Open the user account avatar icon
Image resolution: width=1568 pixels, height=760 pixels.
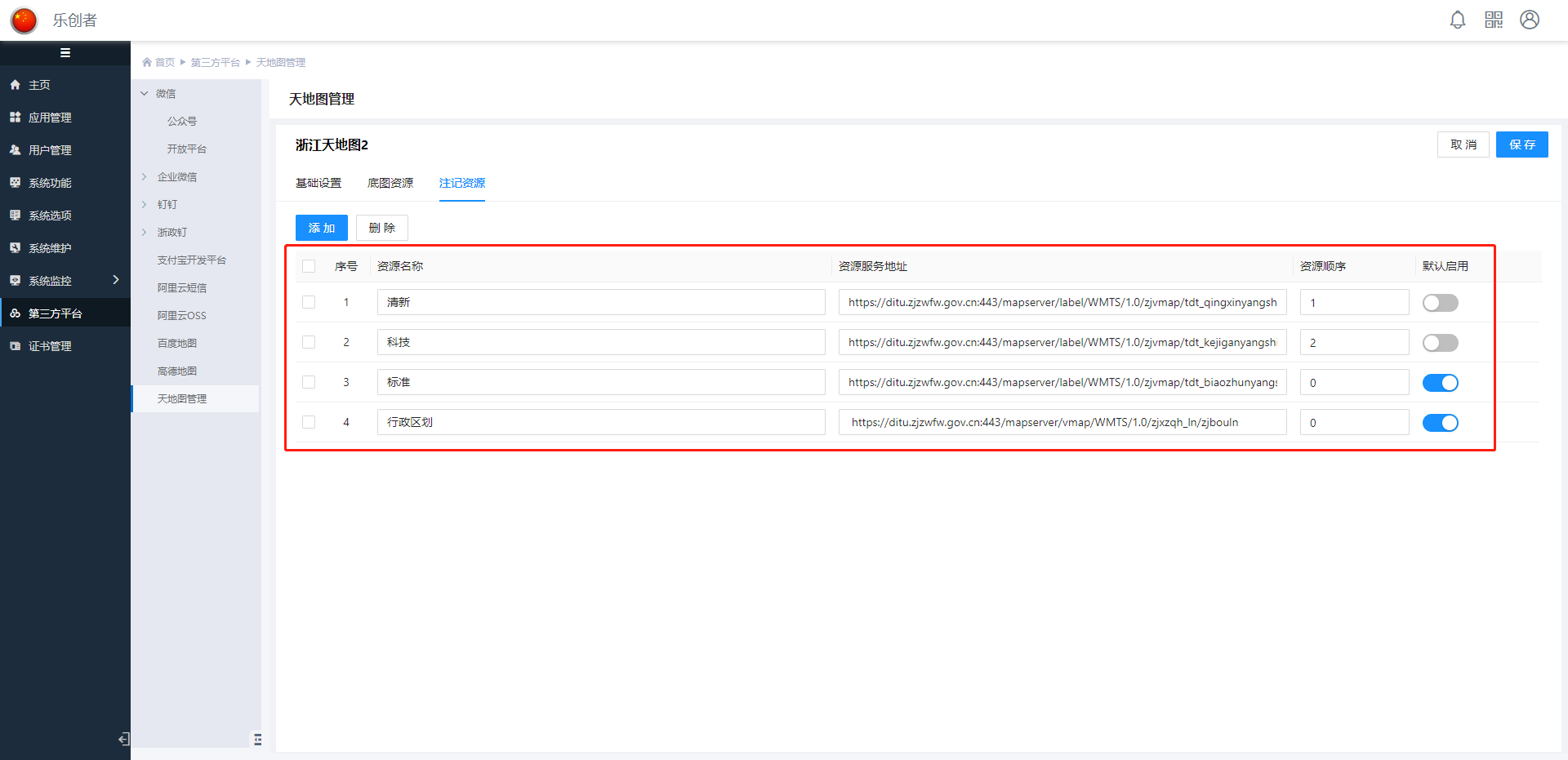tap(1530, 20)
